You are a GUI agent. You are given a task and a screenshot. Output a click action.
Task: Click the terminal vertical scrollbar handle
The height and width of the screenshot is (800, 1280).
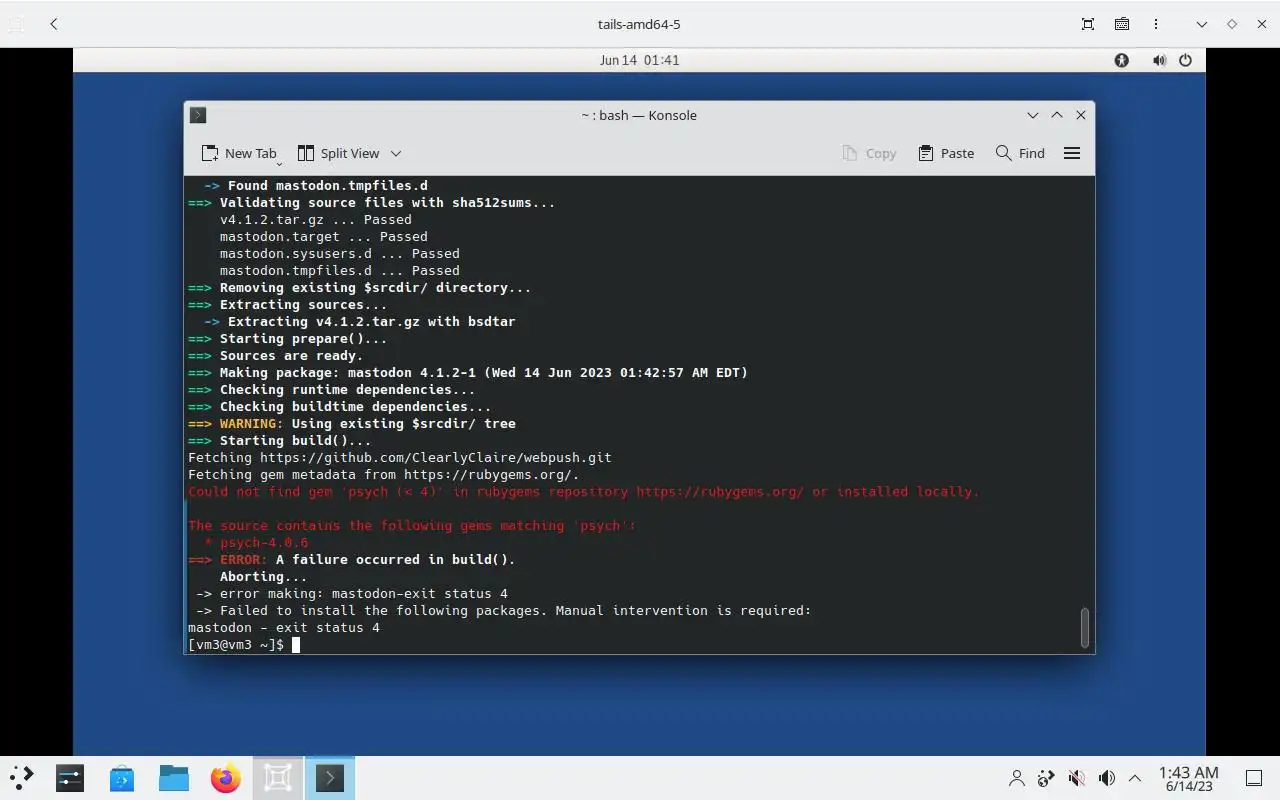(1085, 627)
